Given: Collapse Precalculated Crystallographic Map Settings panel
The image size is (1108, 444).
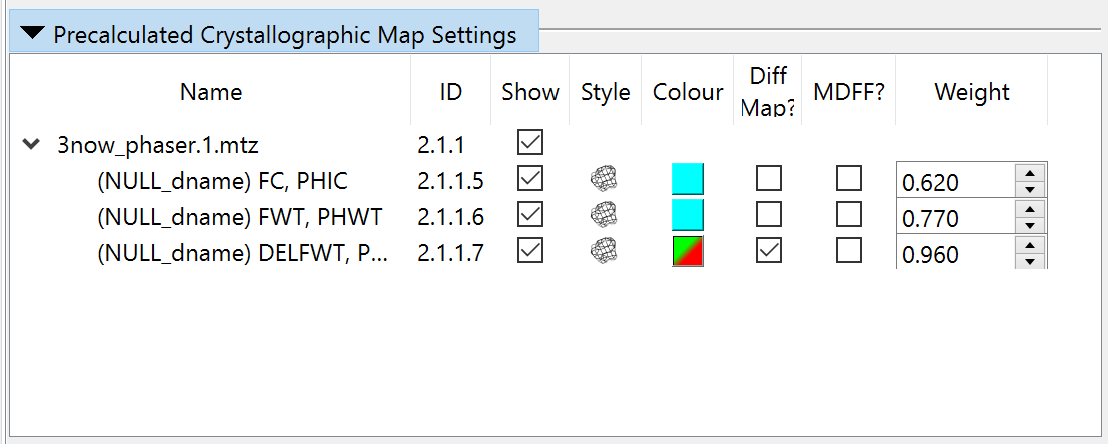Looking at the screenshot, I should click(33, 34).
